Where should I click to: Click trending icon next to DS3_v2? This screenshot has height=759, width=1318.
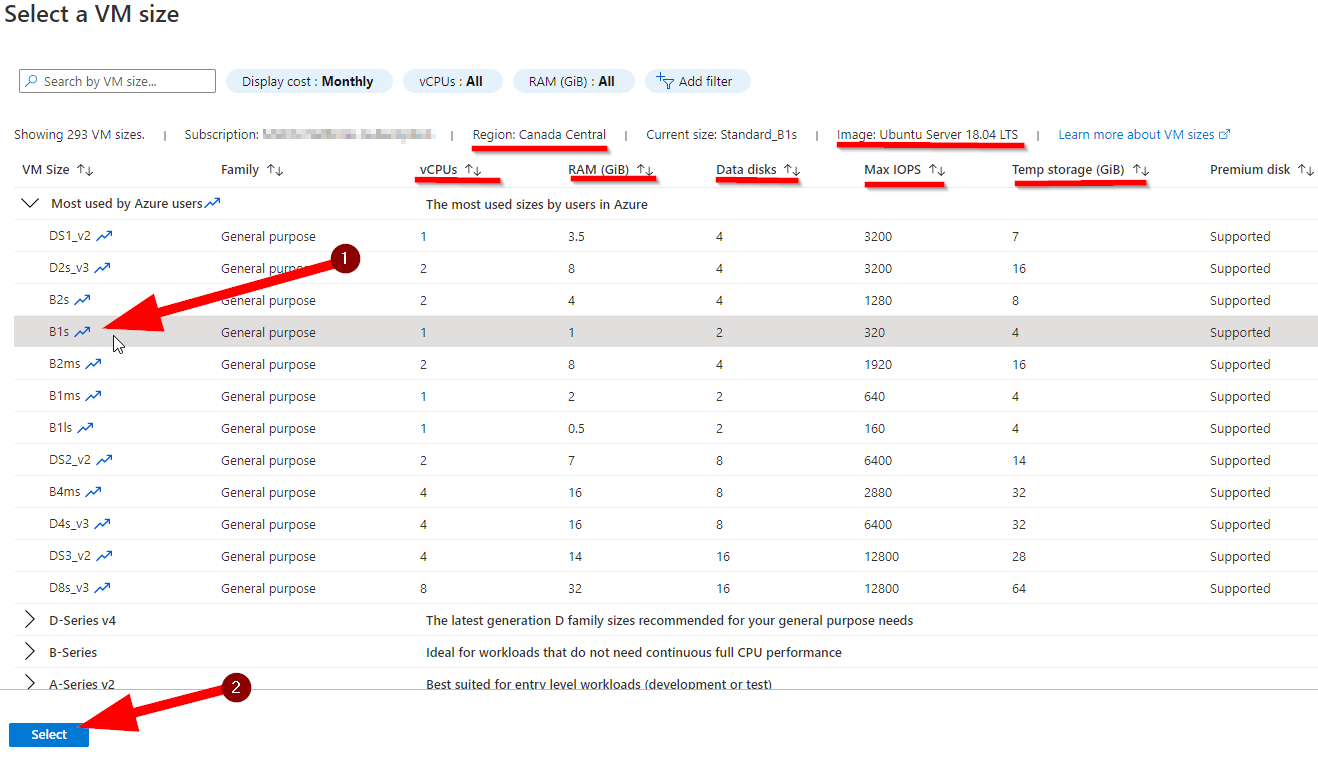coord(104,556)
